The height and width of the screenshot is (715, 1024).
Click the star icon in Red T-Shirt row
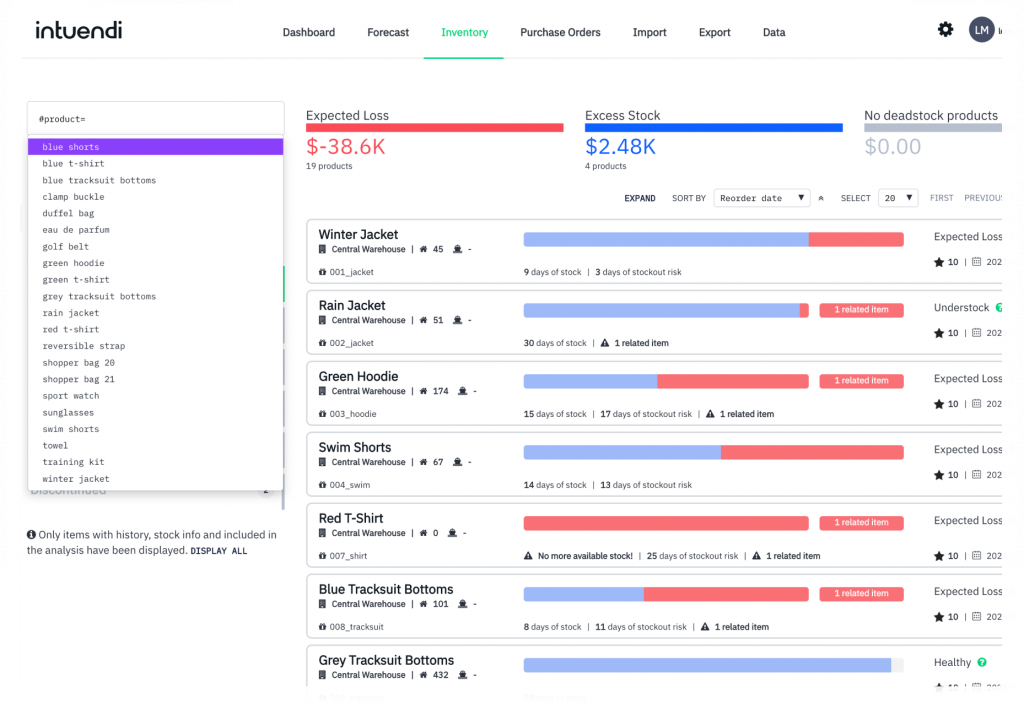938,556
